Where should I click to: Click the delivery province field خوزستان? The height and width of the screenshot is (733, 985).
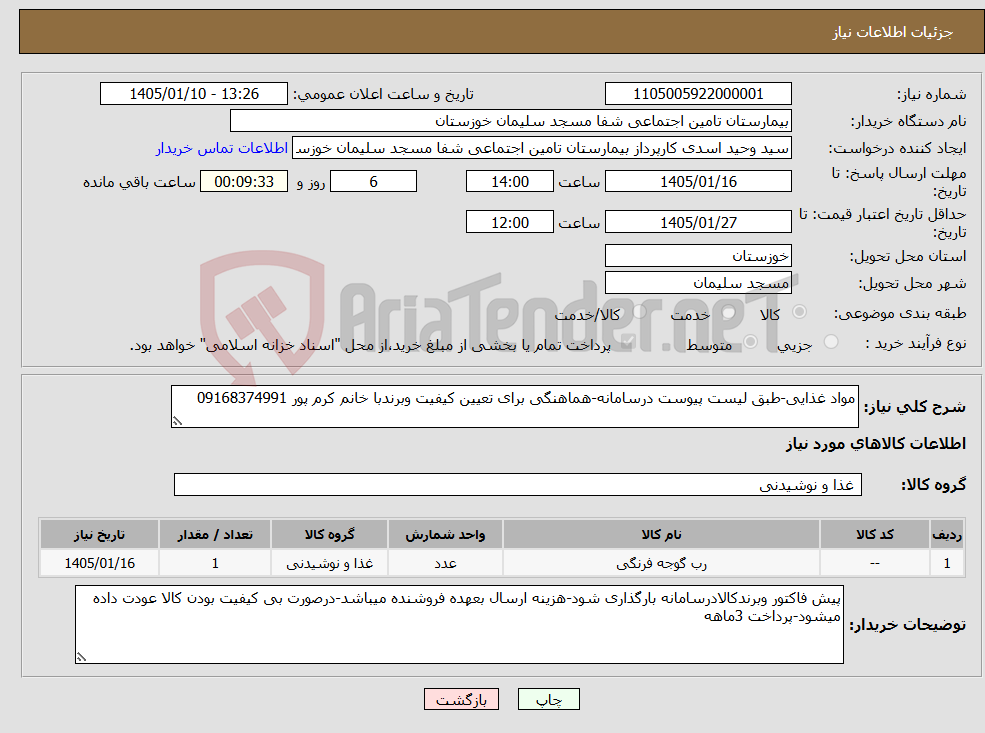click(x=698, y=256)
